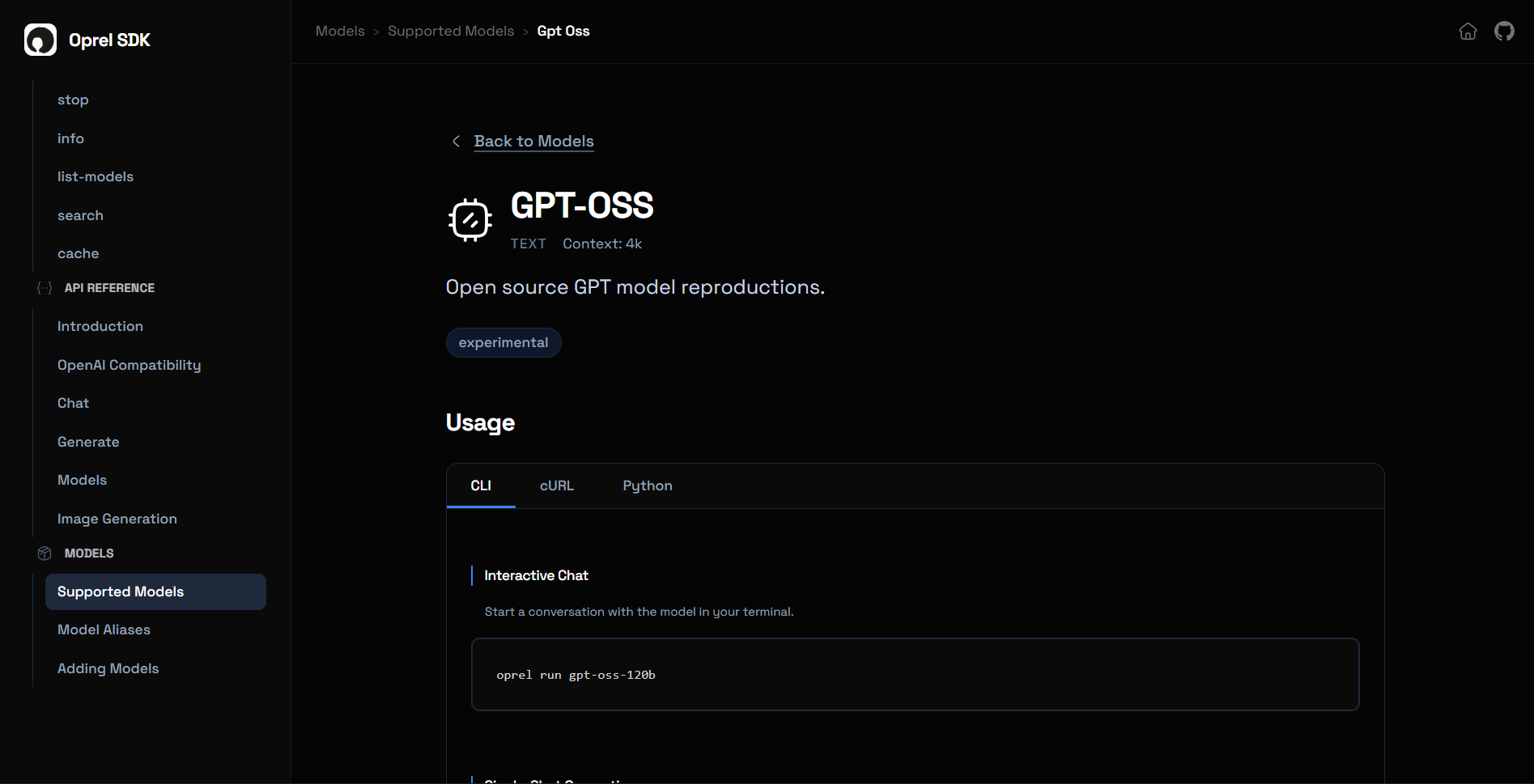Select the CLI tab
This screenshot has height=784, width=1534.
tap(481, 485)
